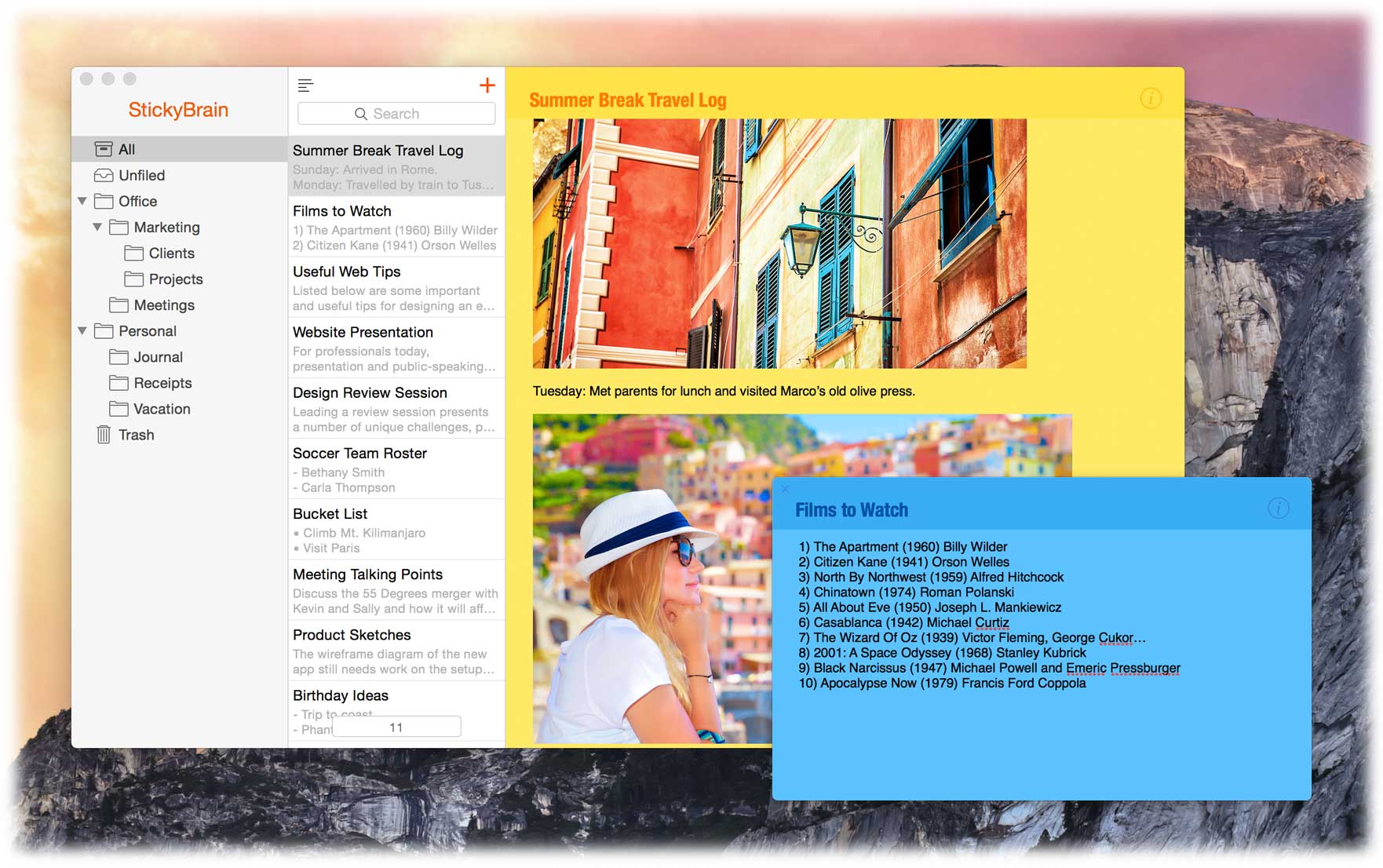The height and width of the screenshot is (868, 1383).
Task: Select the Films to Watch note in list
Action: click(x=396, y=226)
